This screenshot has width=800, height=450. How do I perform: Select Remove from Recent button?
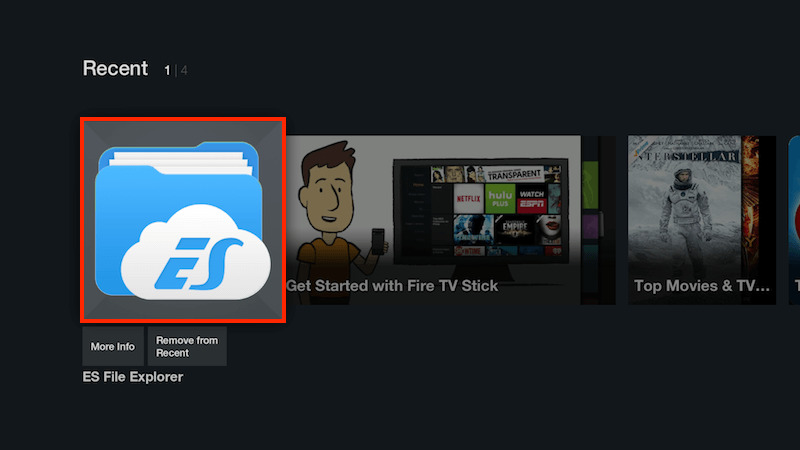pyautogui.click(x=187, y=346)
